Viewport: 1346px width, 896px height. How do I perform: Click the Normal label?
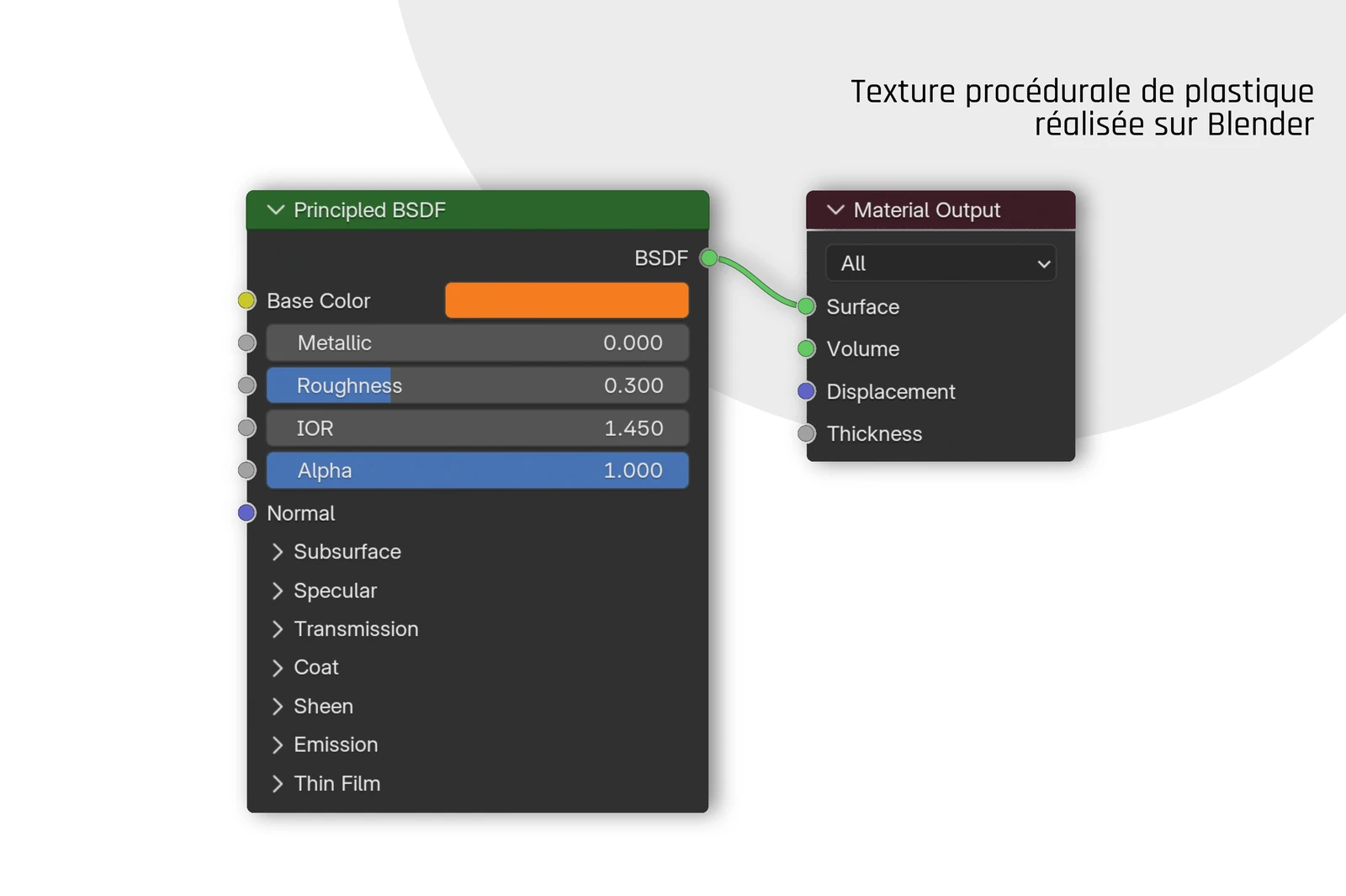pyautogui.click(x=301, y=513)
